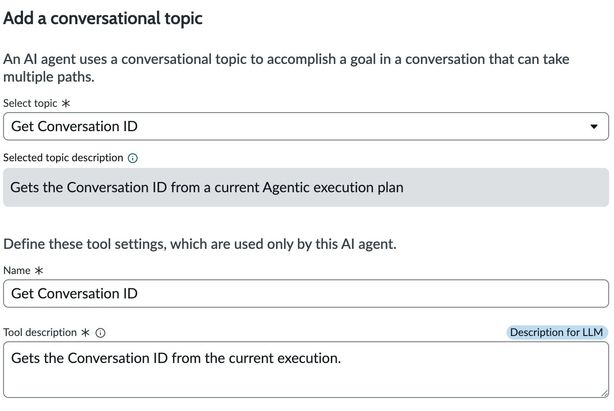This screenshot has height=411, width=614.
Task: Click the Selected topic description label text
Action: (63, 158)
